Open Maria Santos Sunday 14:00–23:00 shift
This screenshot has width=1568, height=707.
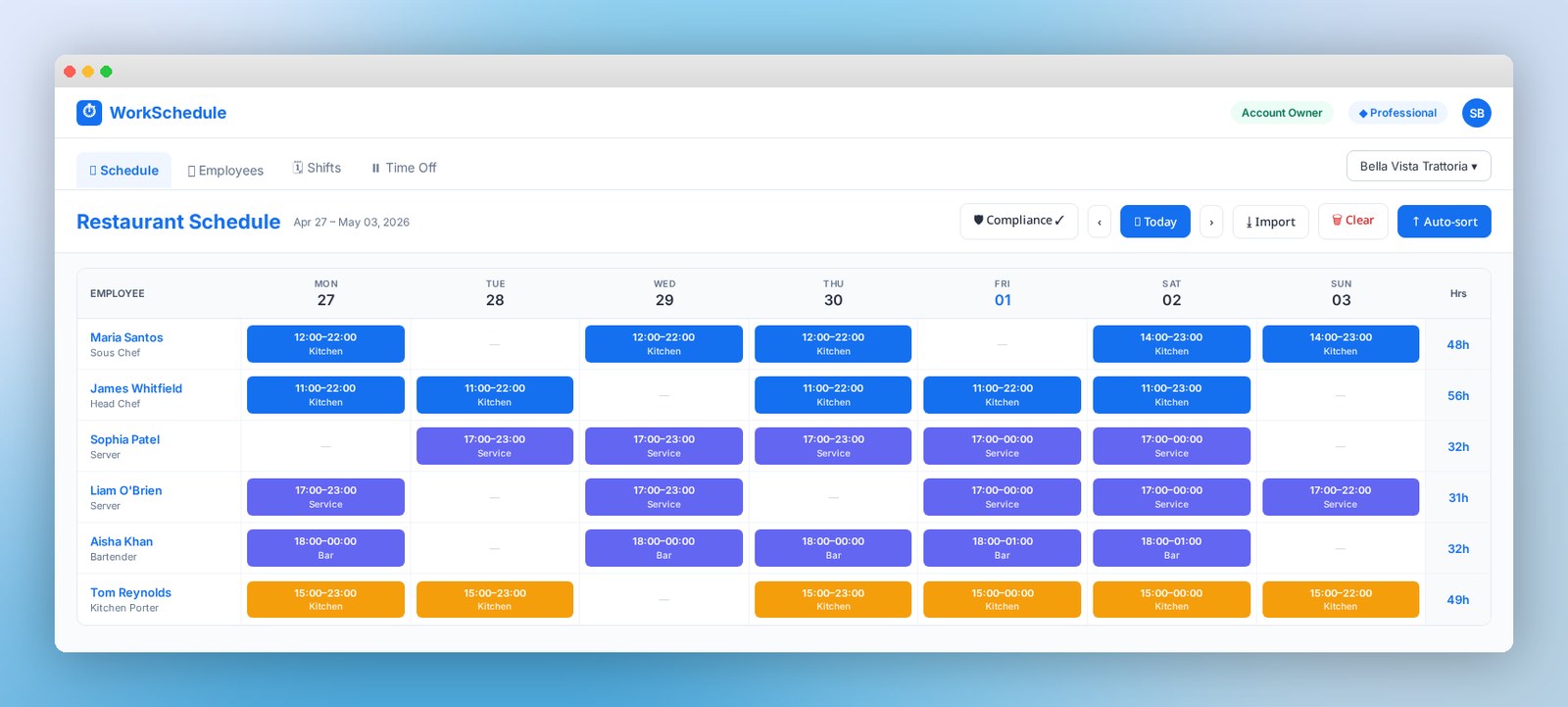(x=1341, y=344)
